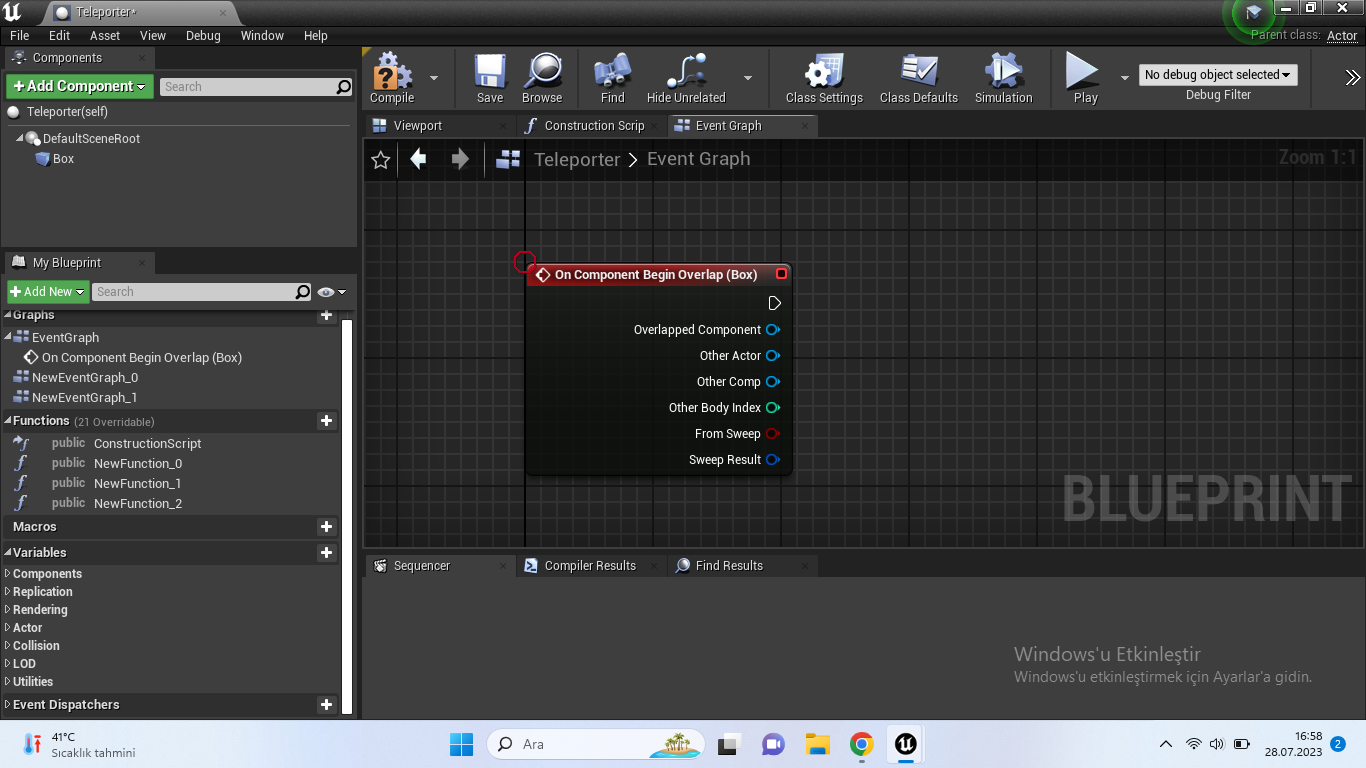Add a new macro with plus button
This screenshot has height=768, width=1366.
click(x=326, y=527)
